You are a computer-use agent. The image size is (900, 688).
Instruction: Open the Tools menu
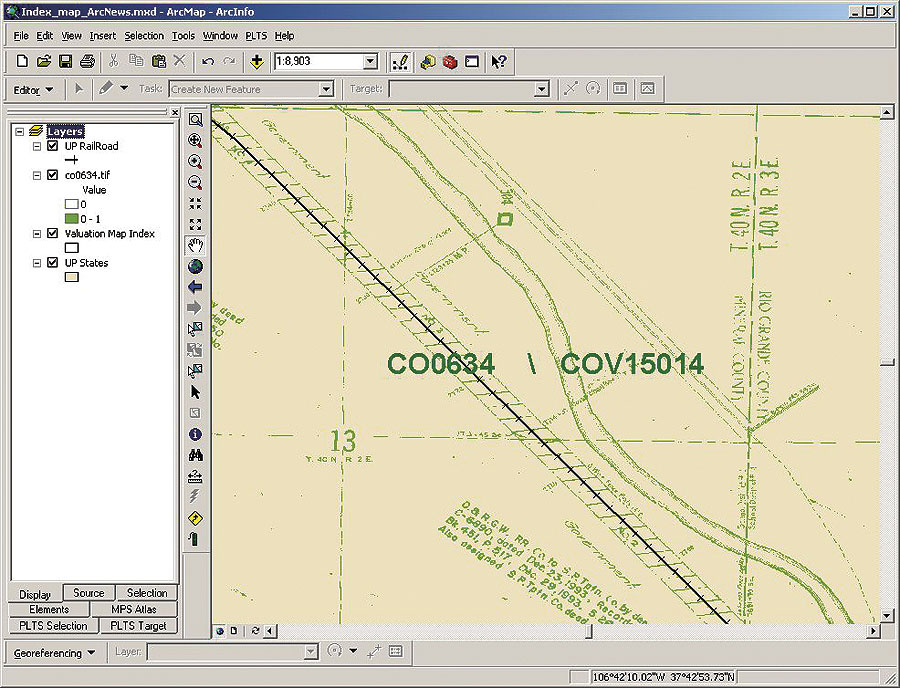tap(183, 36)
